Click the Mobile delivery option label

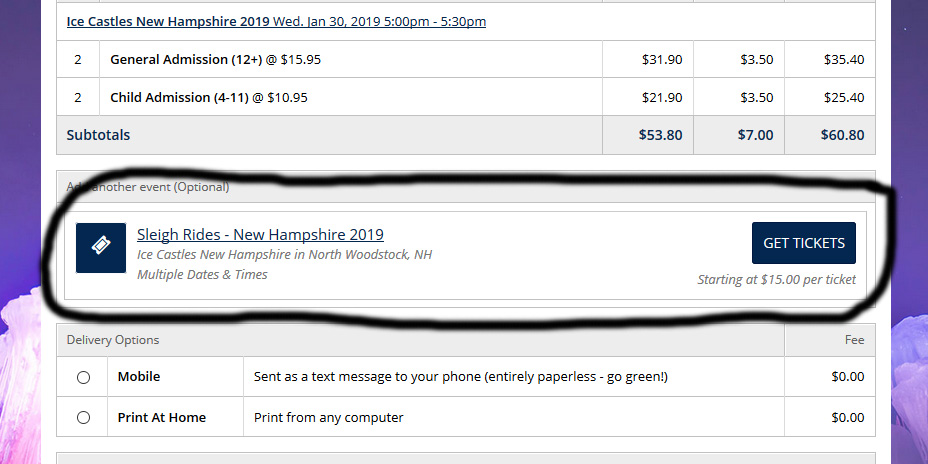[x=138, y=377]
